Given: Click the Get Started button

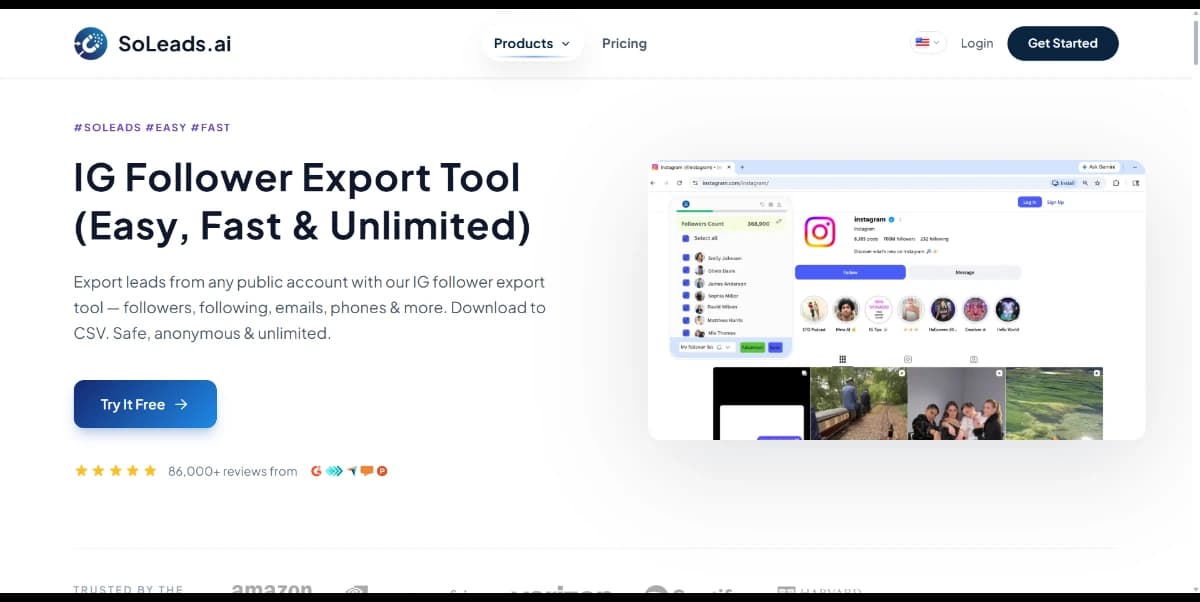Looking at the screenshot, I should [1063, 43].
